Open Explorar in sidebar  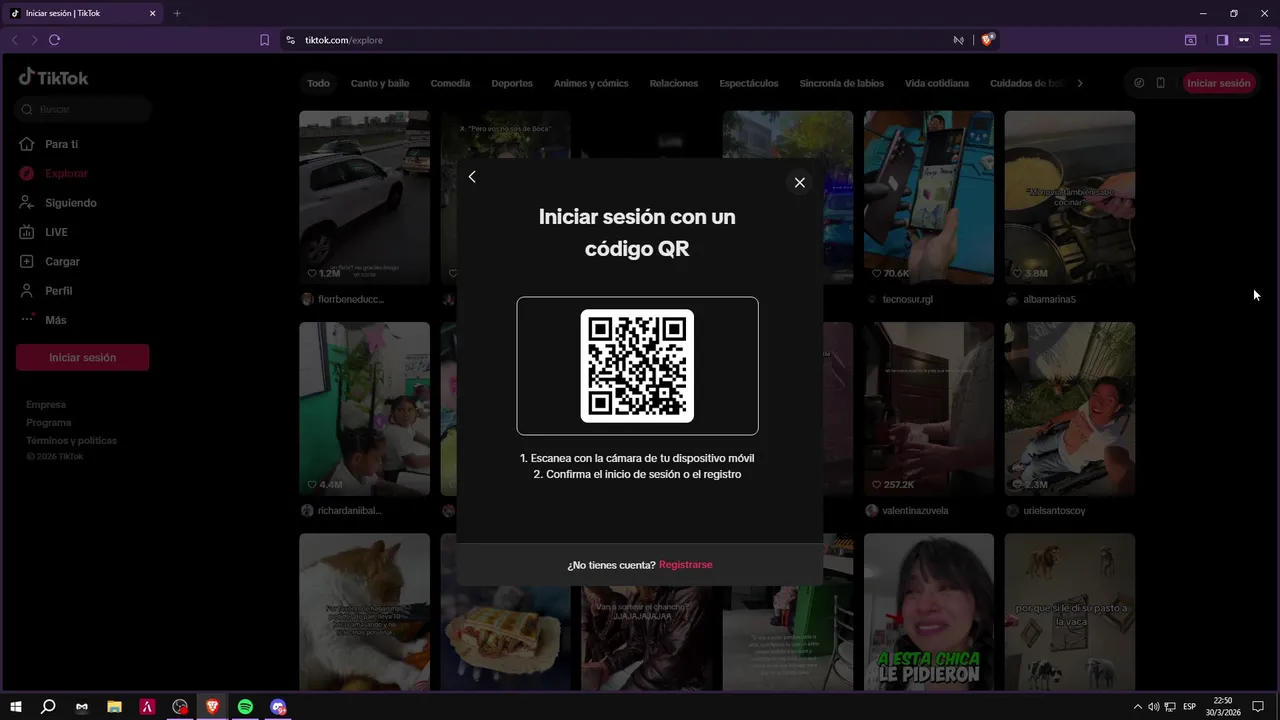click(x=55, y=173)
